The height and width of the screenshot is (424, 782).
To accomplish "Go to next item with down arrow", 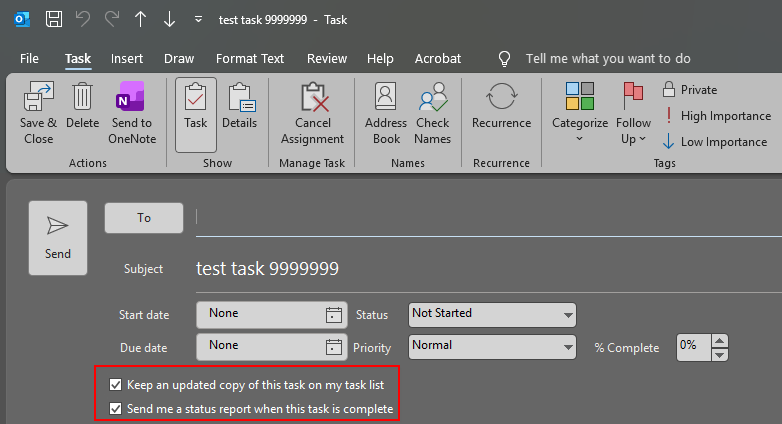I will coord(170,19).
